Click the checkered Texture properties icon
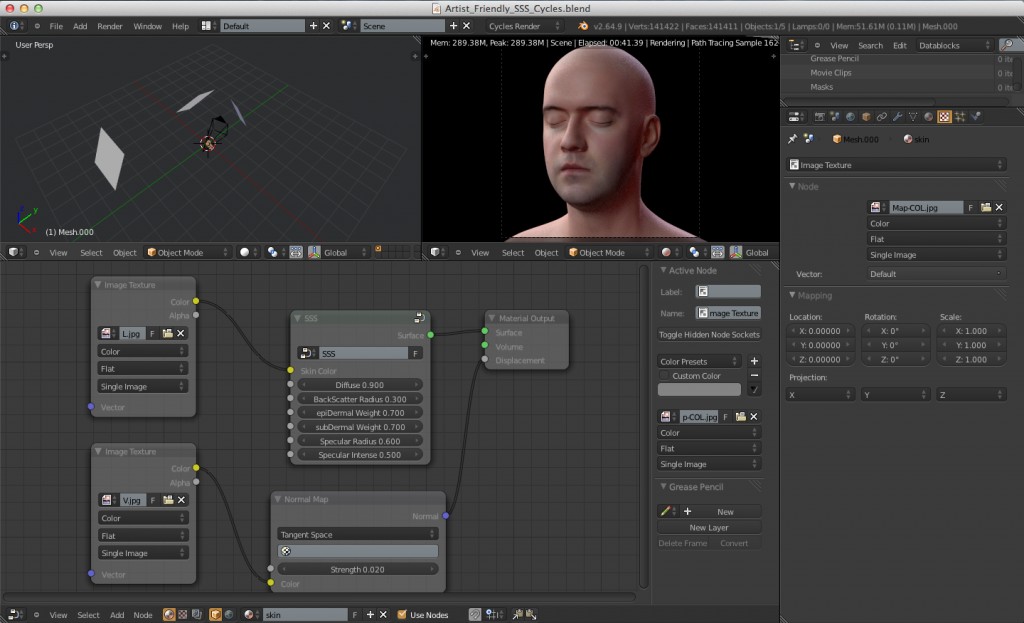Image resolution: width=1024 pixels, height=623 pixels. [944, 116]
